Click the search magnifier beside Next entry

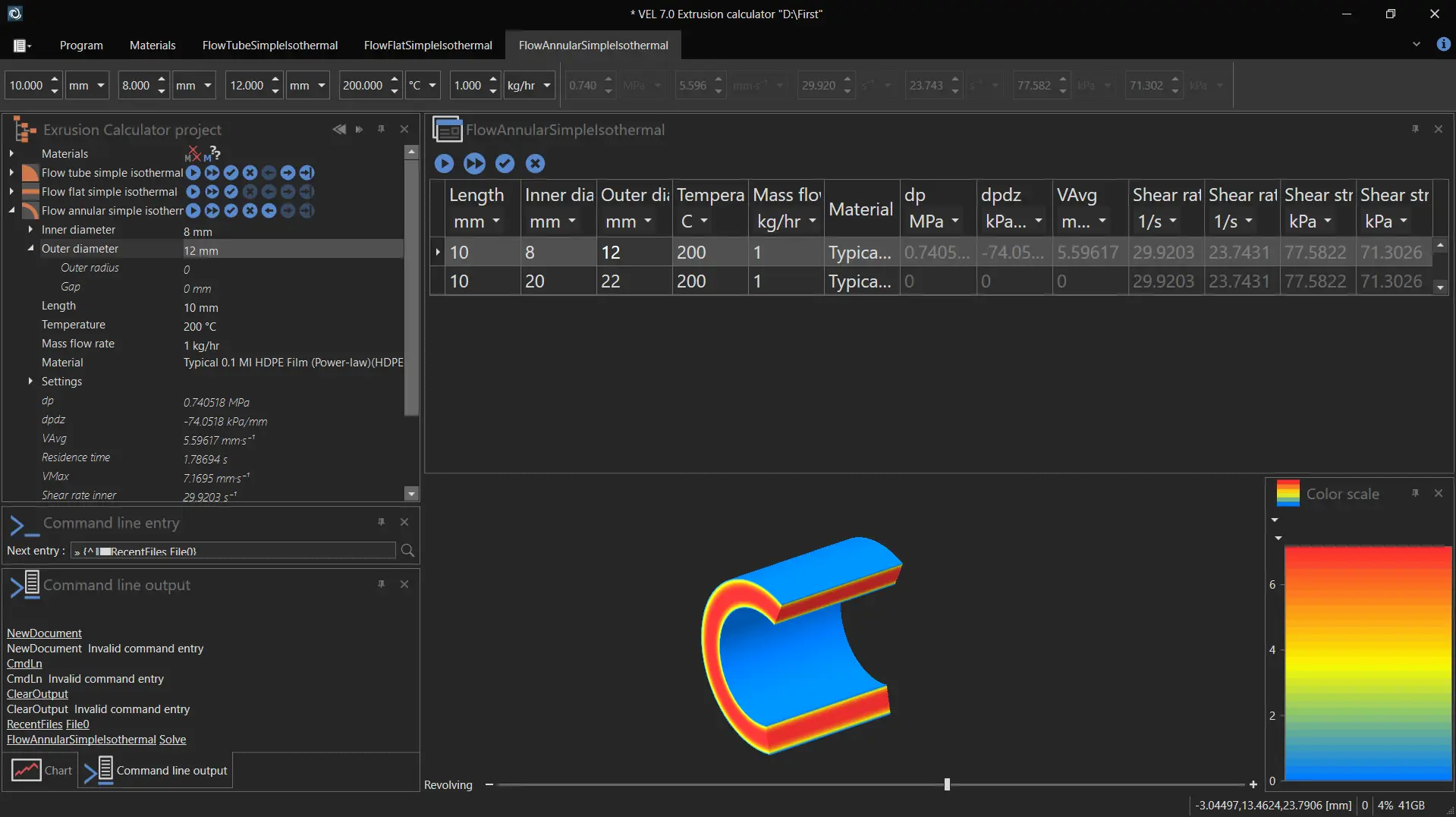pyautogui.click(x=407, y=551)
